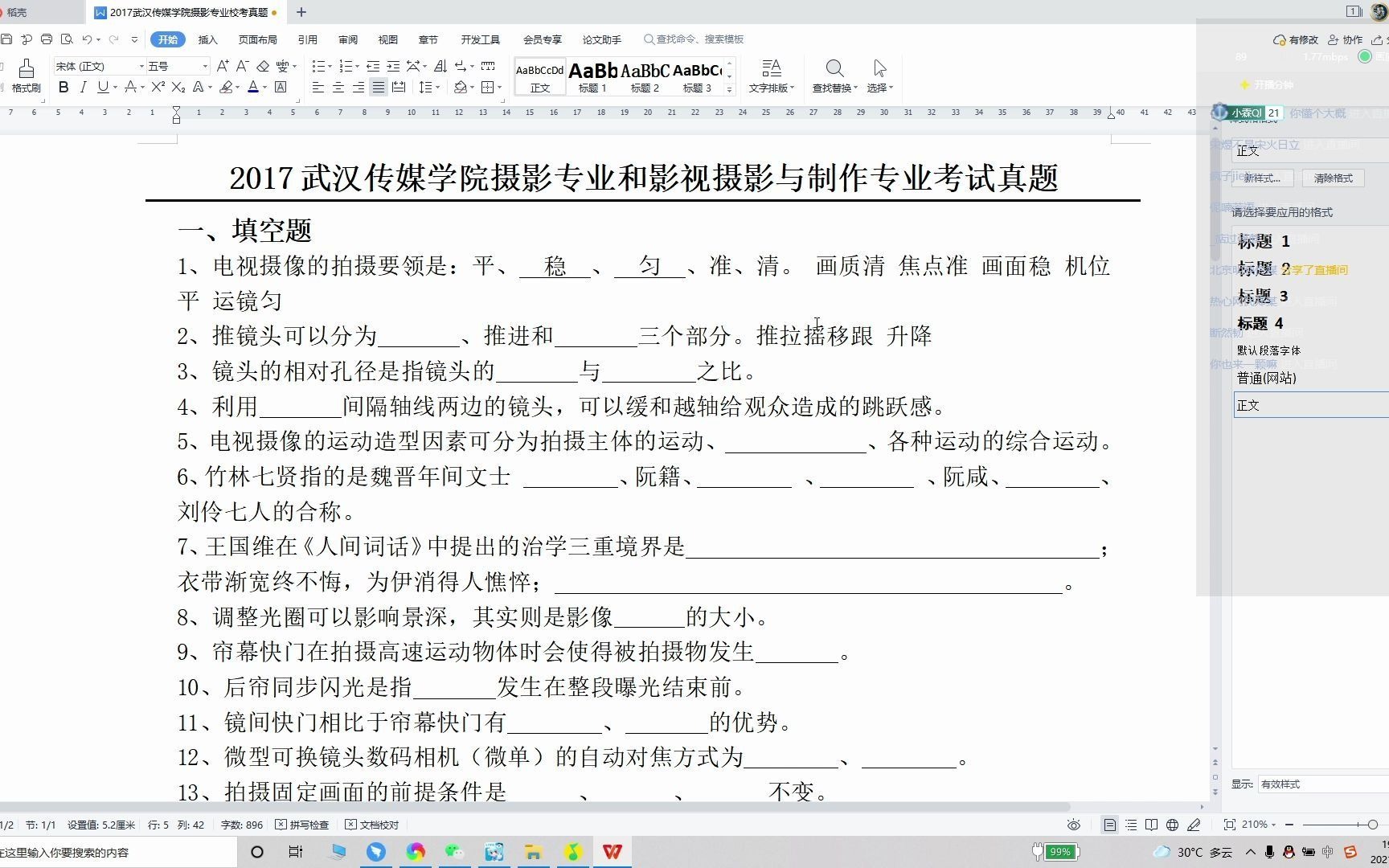Click the writing mode pen icon in status bar
The image size is (1389, 868).
click(x=1194, y=825)
